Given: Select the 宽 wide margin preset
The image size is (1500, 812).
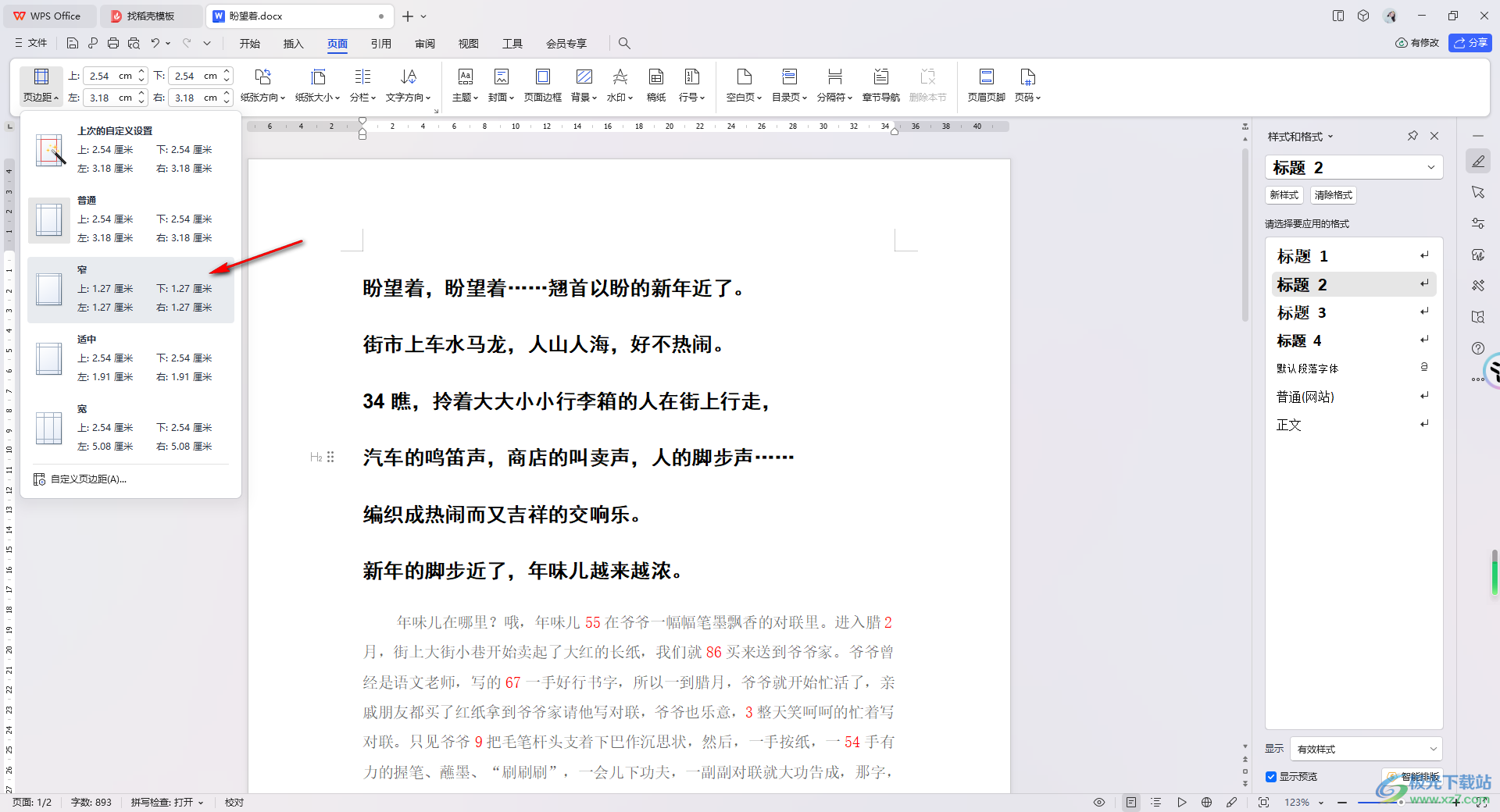Looking at the screenshot, I should point(130,429).
